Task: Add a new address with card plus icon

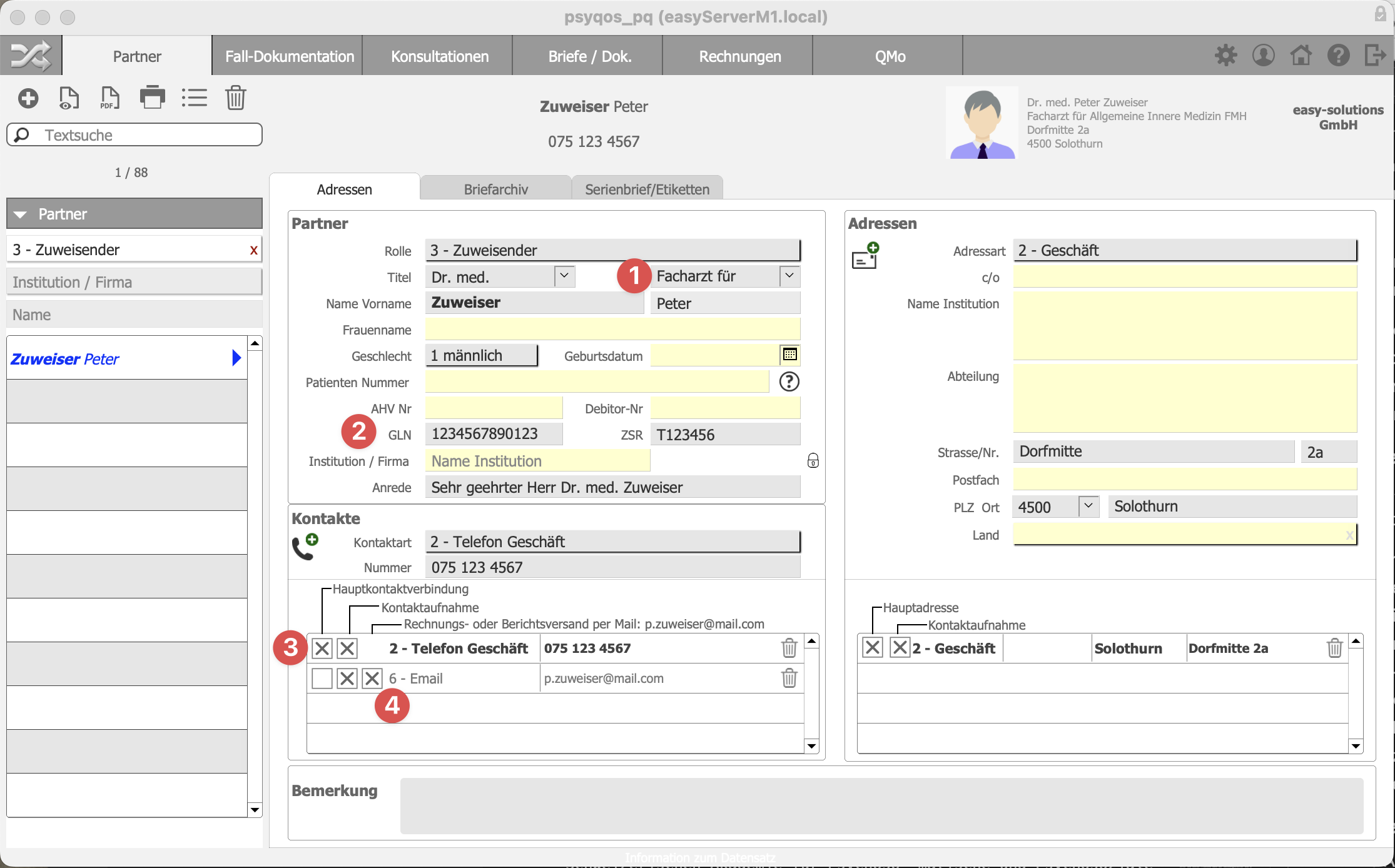Action: tap(866, 255)
